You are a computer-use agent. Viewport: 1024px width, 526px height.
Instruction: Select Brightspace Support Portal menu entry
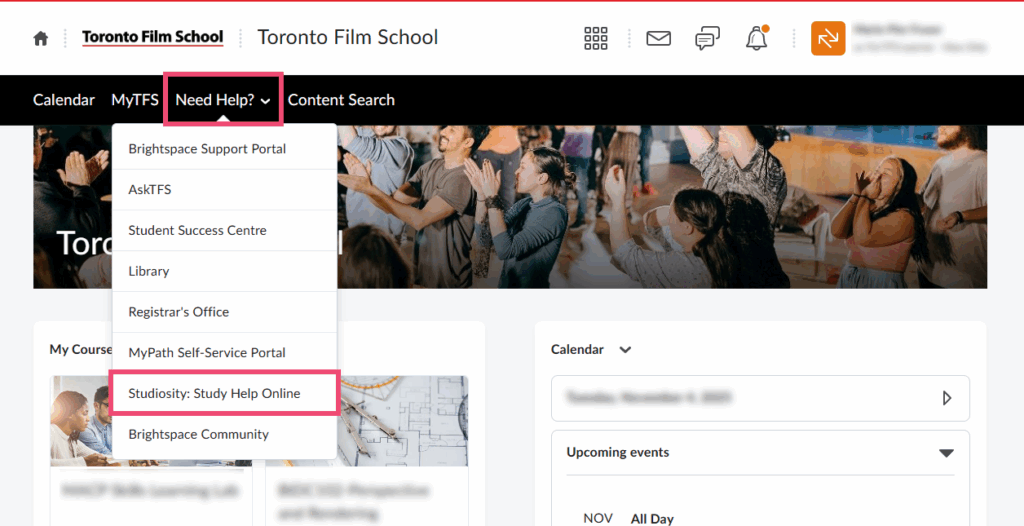click(207, 149)
